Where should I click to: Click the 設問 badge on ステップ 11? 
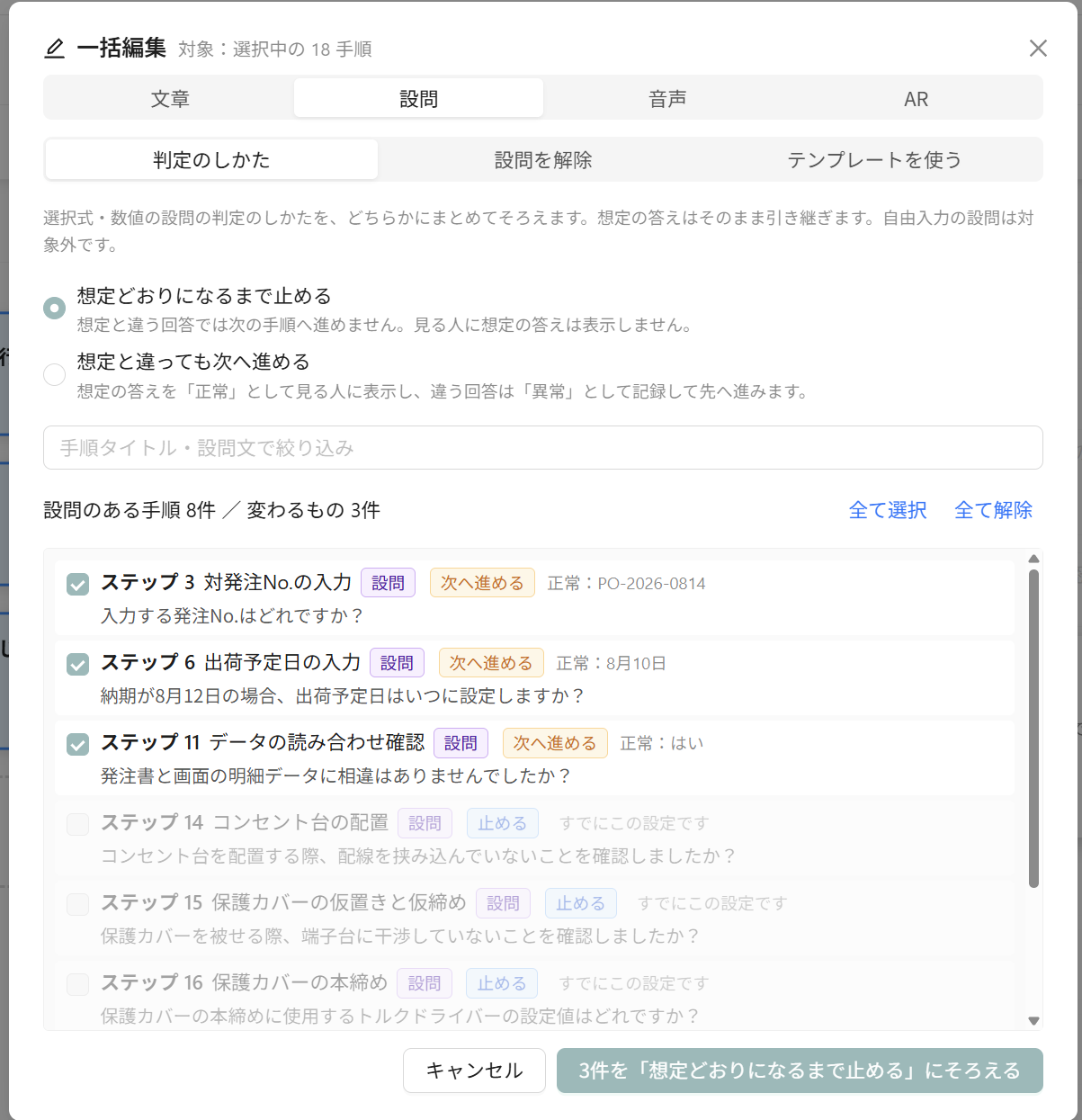point(461,743)
